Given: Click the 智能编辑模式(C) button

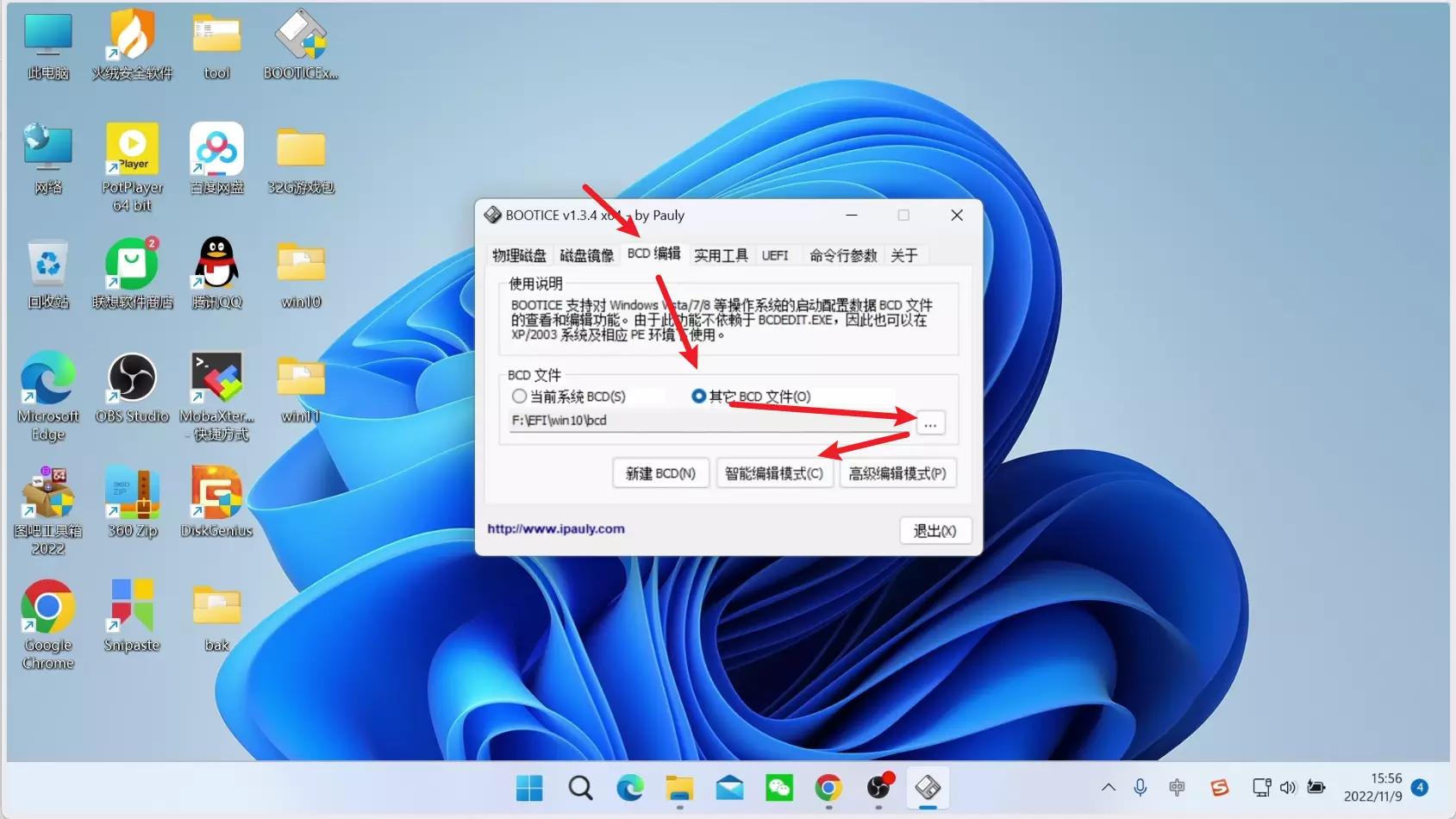Looking at the screenshot, I should [774, 472].
